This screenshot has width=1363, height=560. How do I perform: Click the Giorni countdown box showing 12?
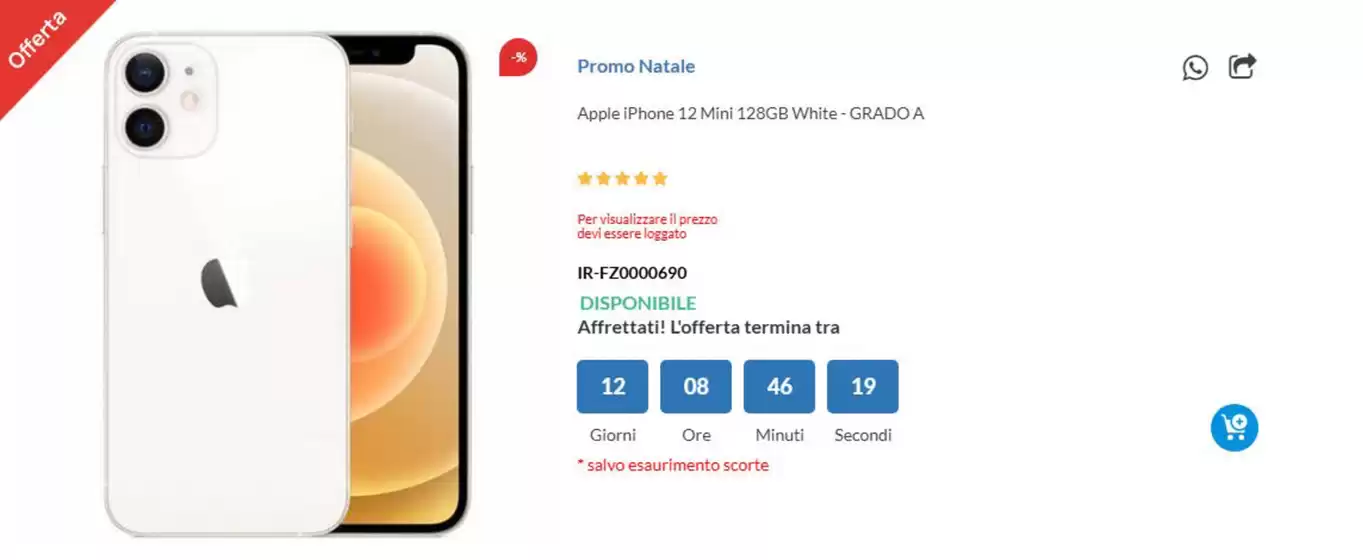coord(613,386)
